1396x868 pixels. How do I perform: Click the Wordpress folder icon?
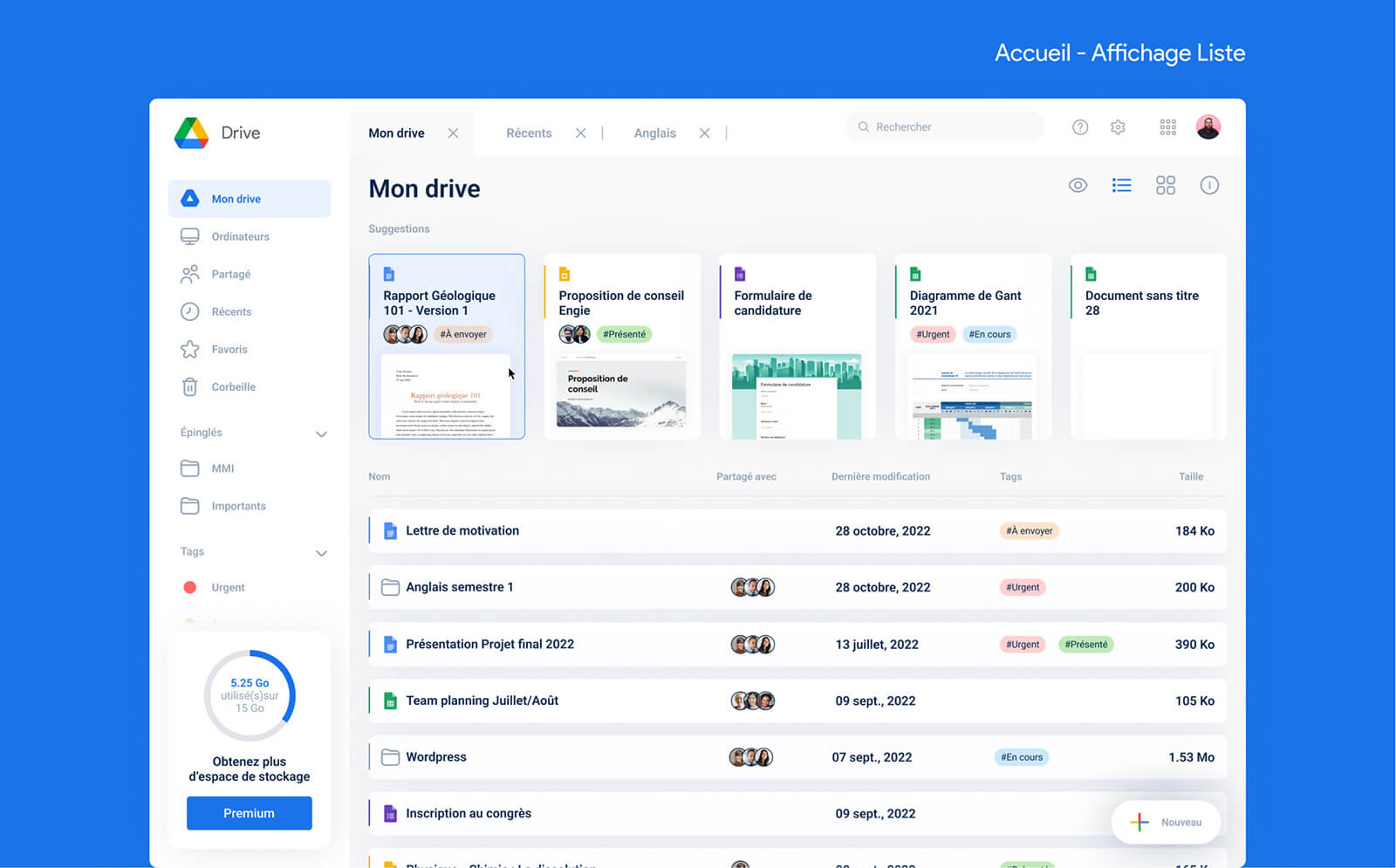coord(390,757)
